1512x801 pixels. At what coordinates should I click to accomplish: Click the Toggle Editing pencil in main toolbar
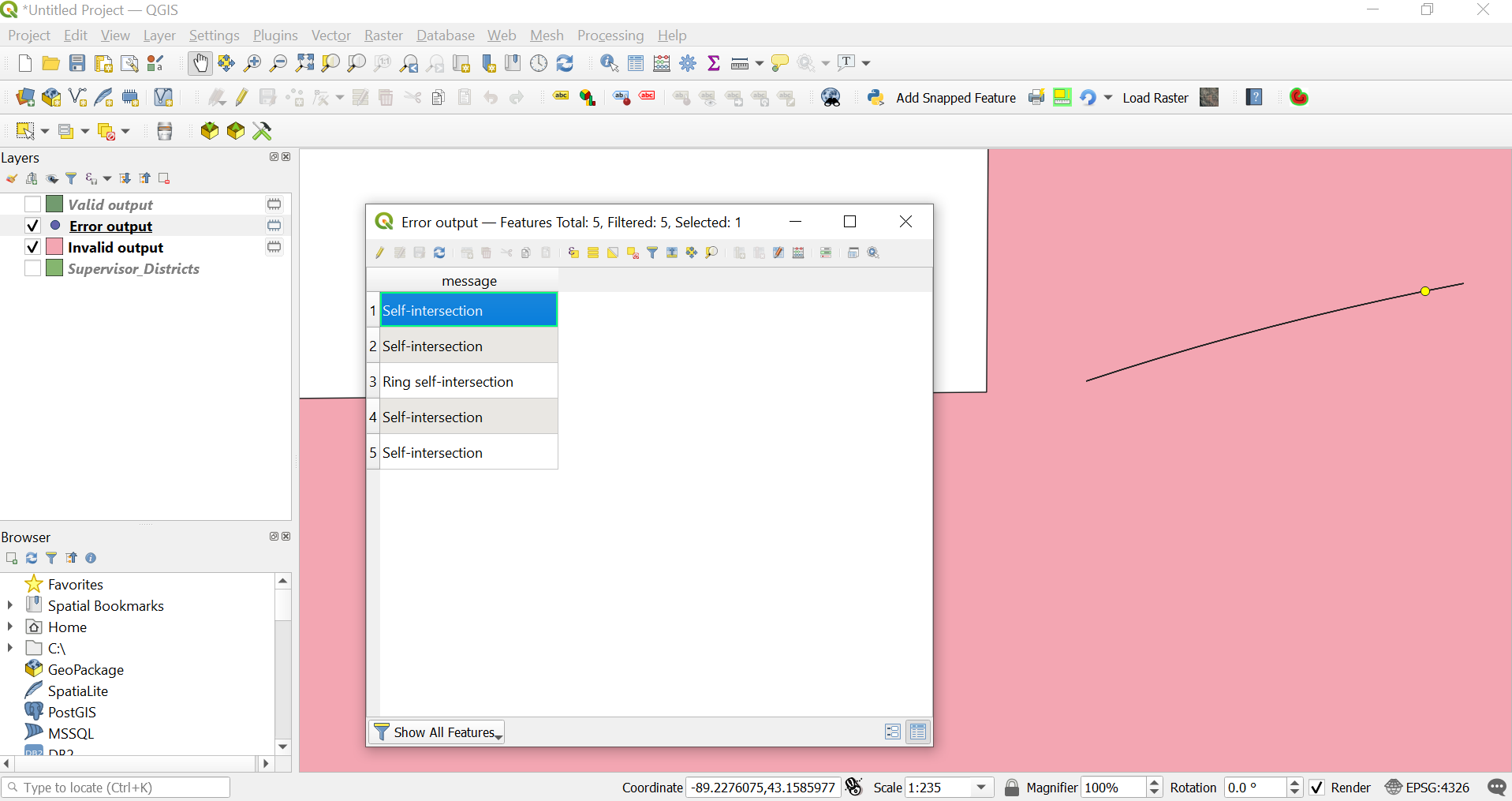tap(241, 97)
